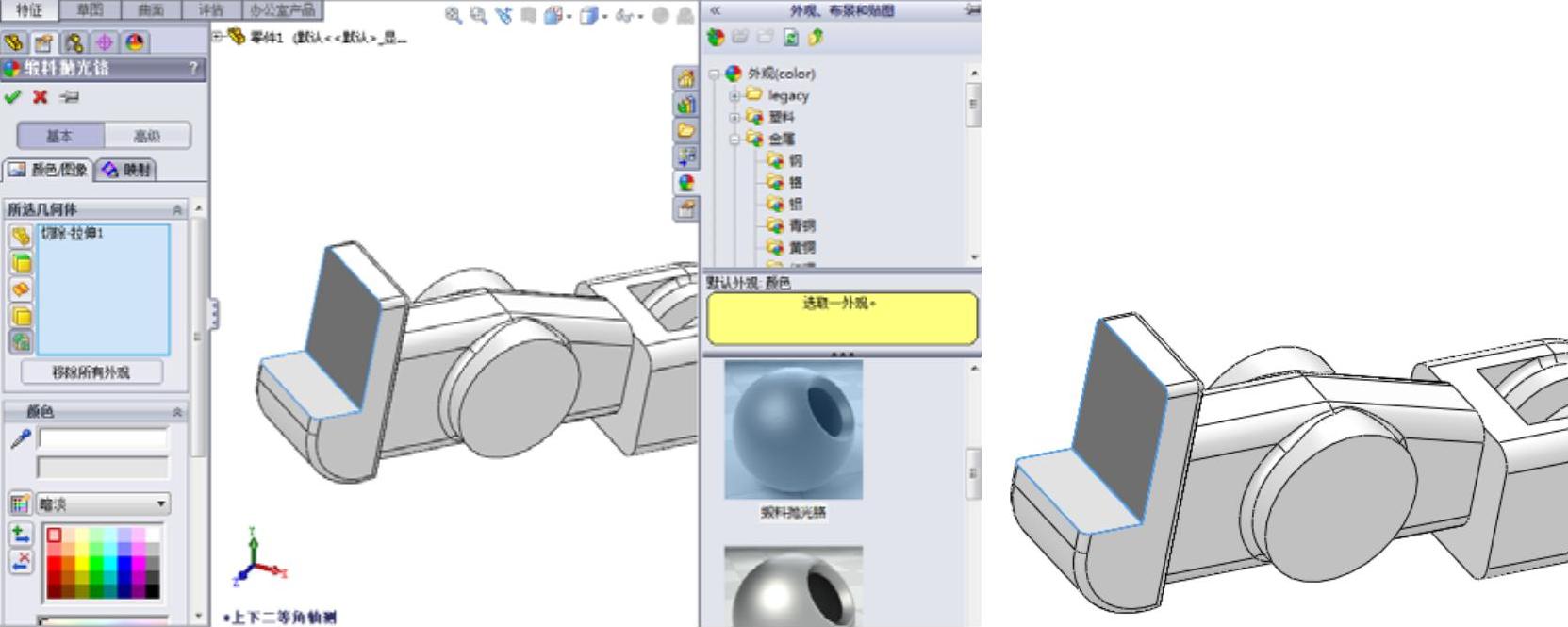The width and height of the screenshot is (1568, 627).
Task: Open FeatureManager design tree tab icon
Action: [14, 42]
